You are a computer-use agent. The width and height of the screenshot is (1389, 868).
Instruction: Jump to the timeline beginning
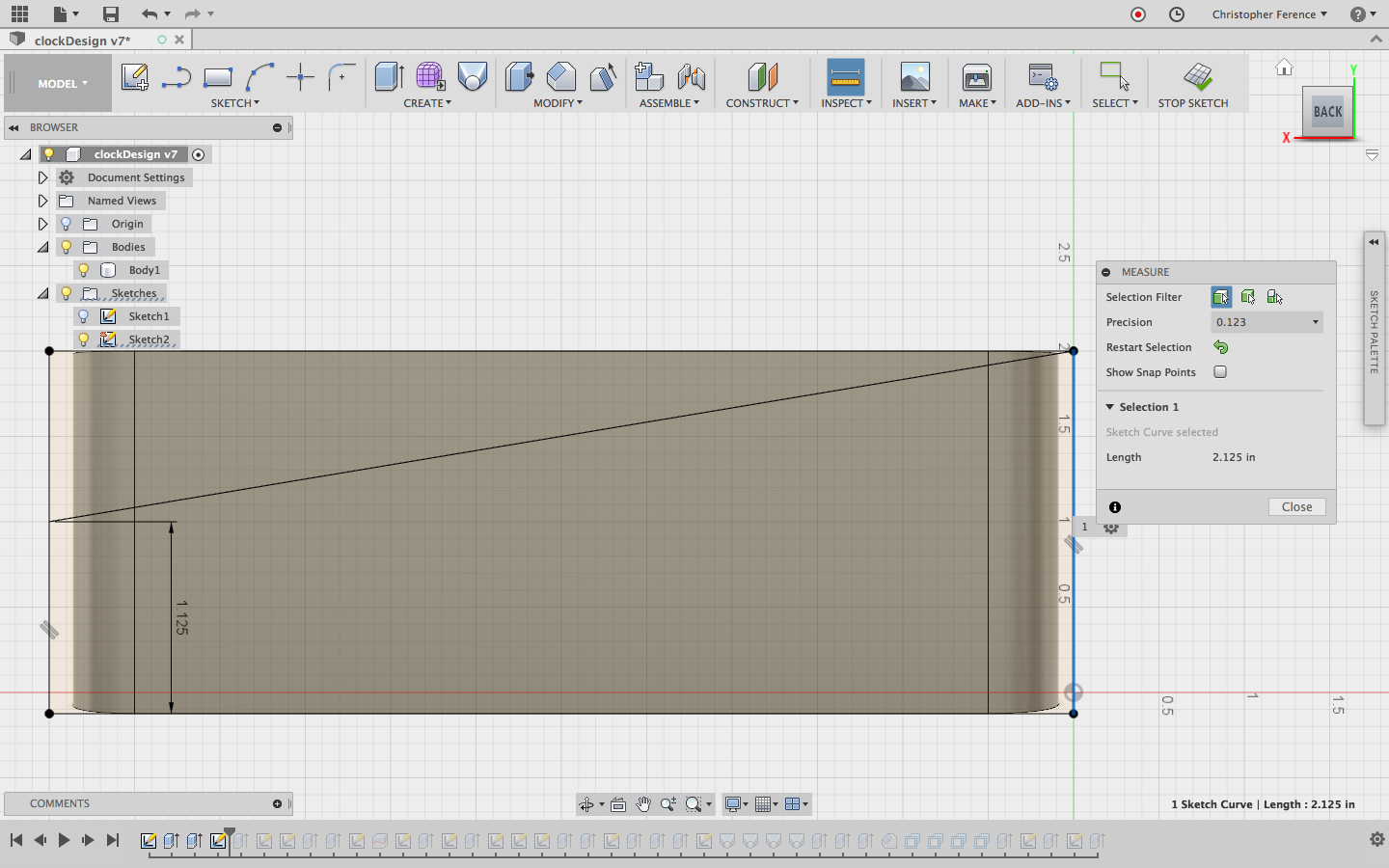pyautogui.click(x=16, y=840)
